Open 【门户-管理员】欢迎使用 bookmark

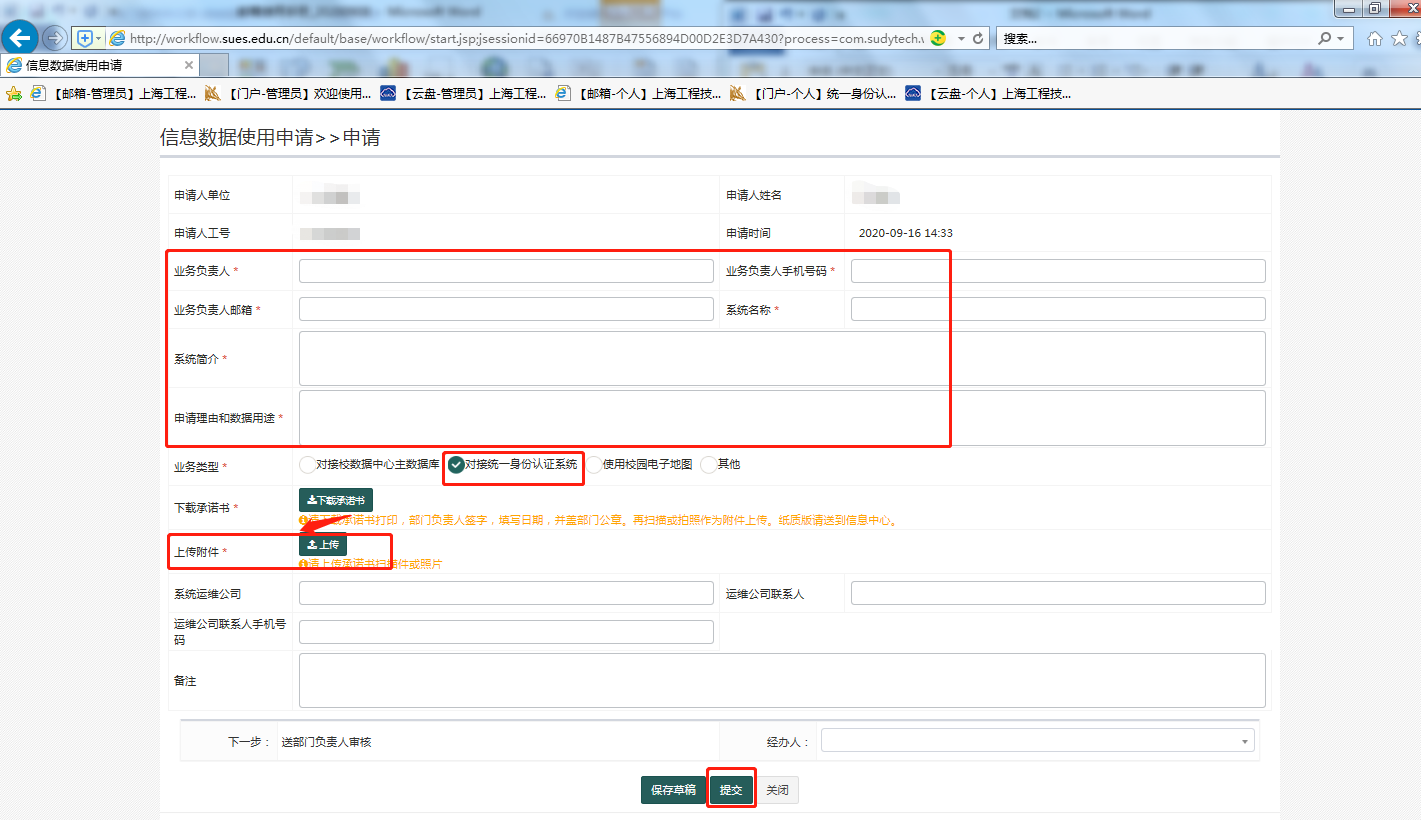pos(288,93)
